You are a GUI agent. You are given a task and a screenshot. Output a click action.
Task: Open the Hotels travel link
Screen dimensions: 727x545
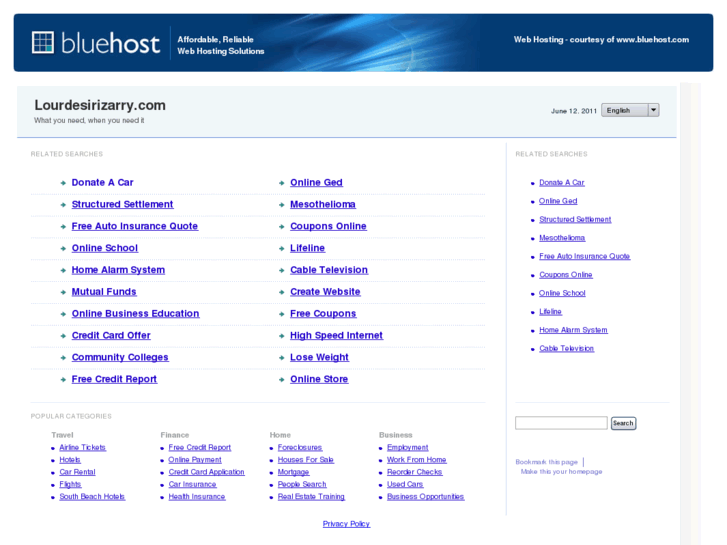pyautogui.click(x=70, y=460)
